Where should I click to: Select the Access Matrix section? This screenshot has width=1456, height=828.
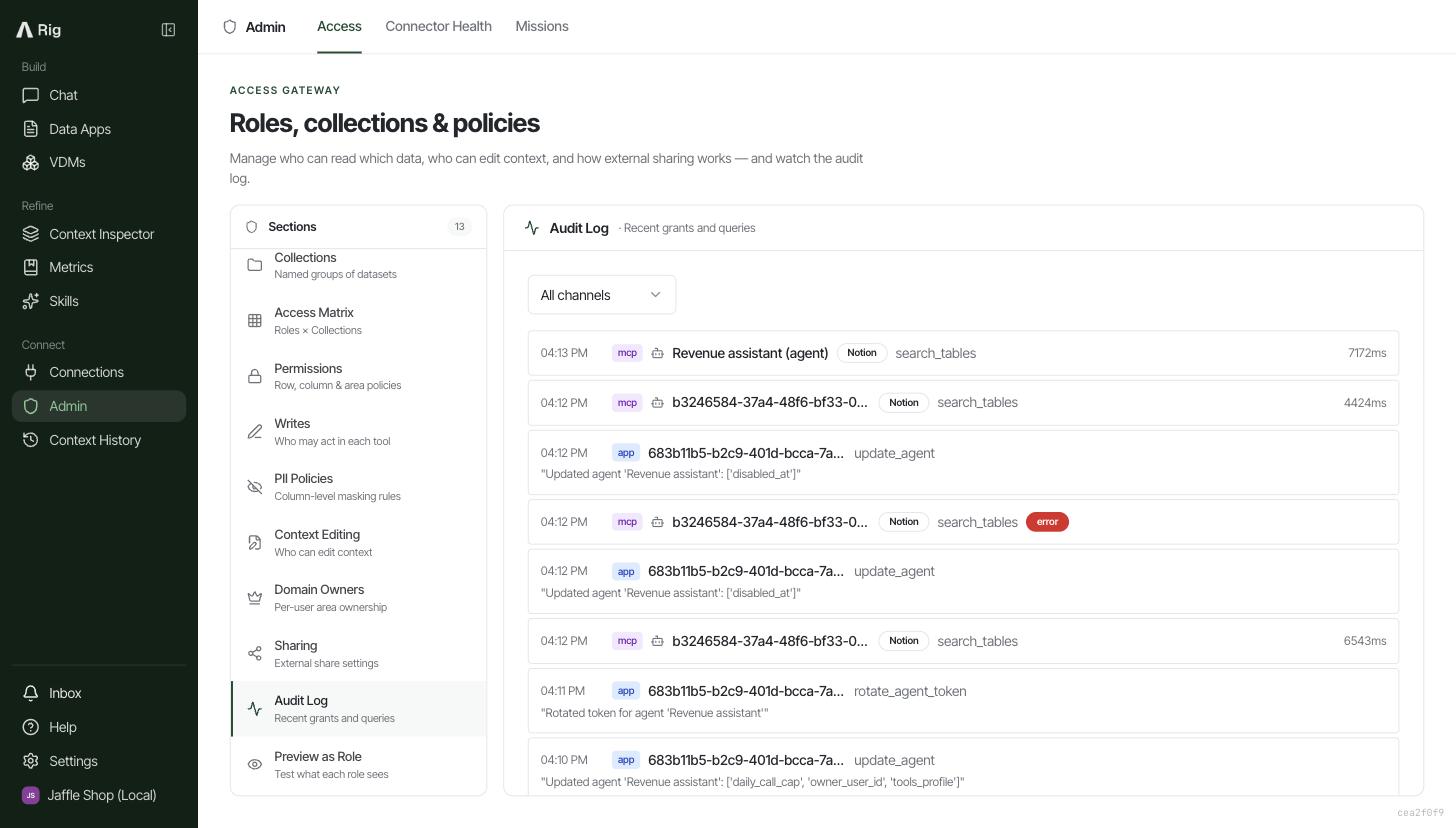tap(359, 321)
